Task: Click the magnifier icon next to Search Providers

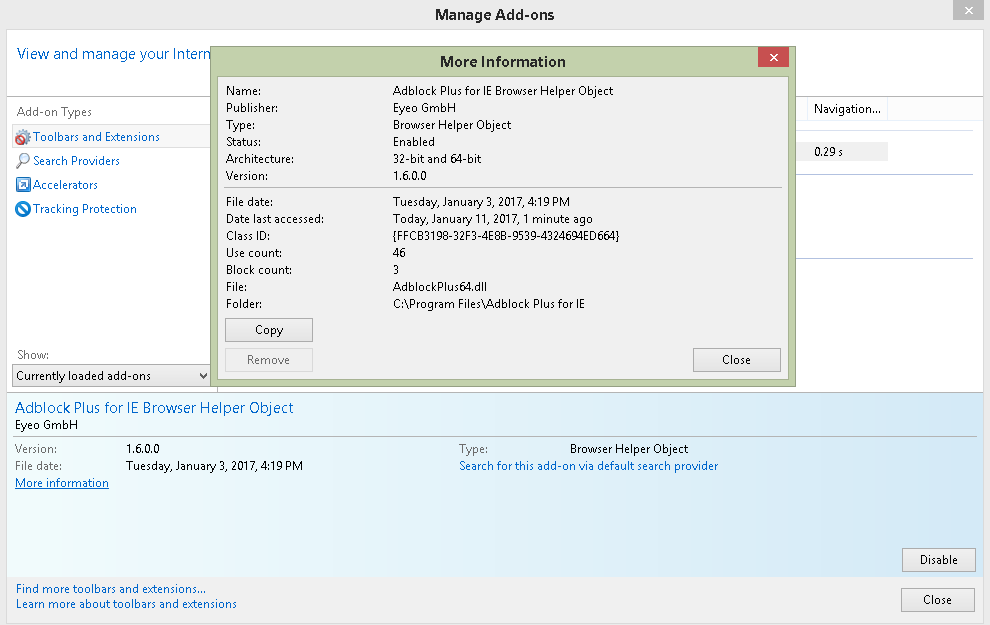Action: pyautogui.click(x=21, y=160)
